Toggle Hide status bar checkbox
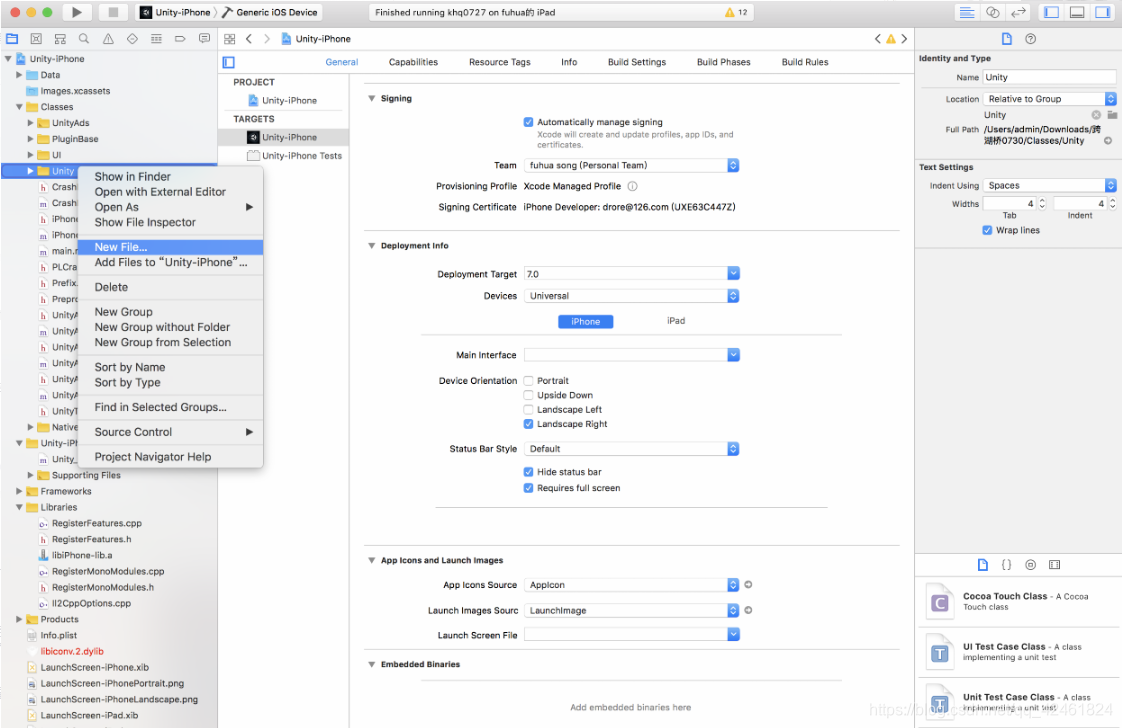Image resolution: width=1122 pixels, height=728 pixels. [x=528, y=472]
